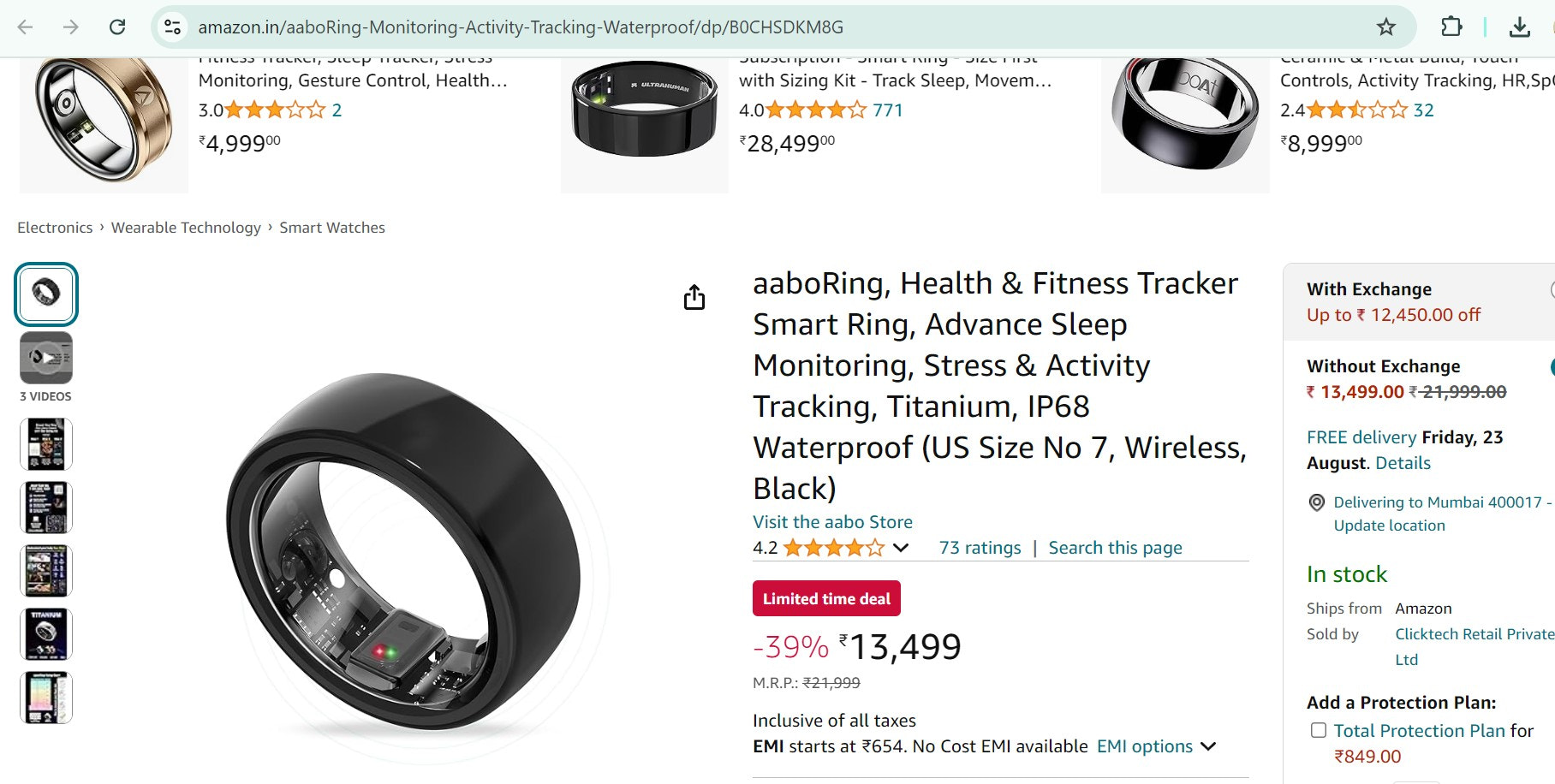Bookmark this page with star icon
Image resolution: width=1555 pixels, height=784 pixels.
pos(1385,27)
